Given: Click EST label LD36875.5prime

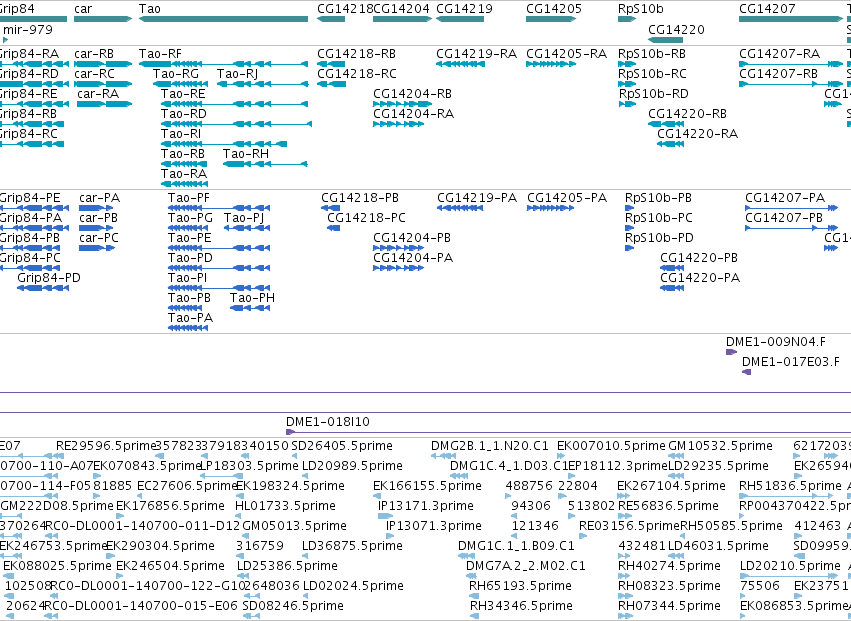Looking at the screenshot, I should (352, 545).
